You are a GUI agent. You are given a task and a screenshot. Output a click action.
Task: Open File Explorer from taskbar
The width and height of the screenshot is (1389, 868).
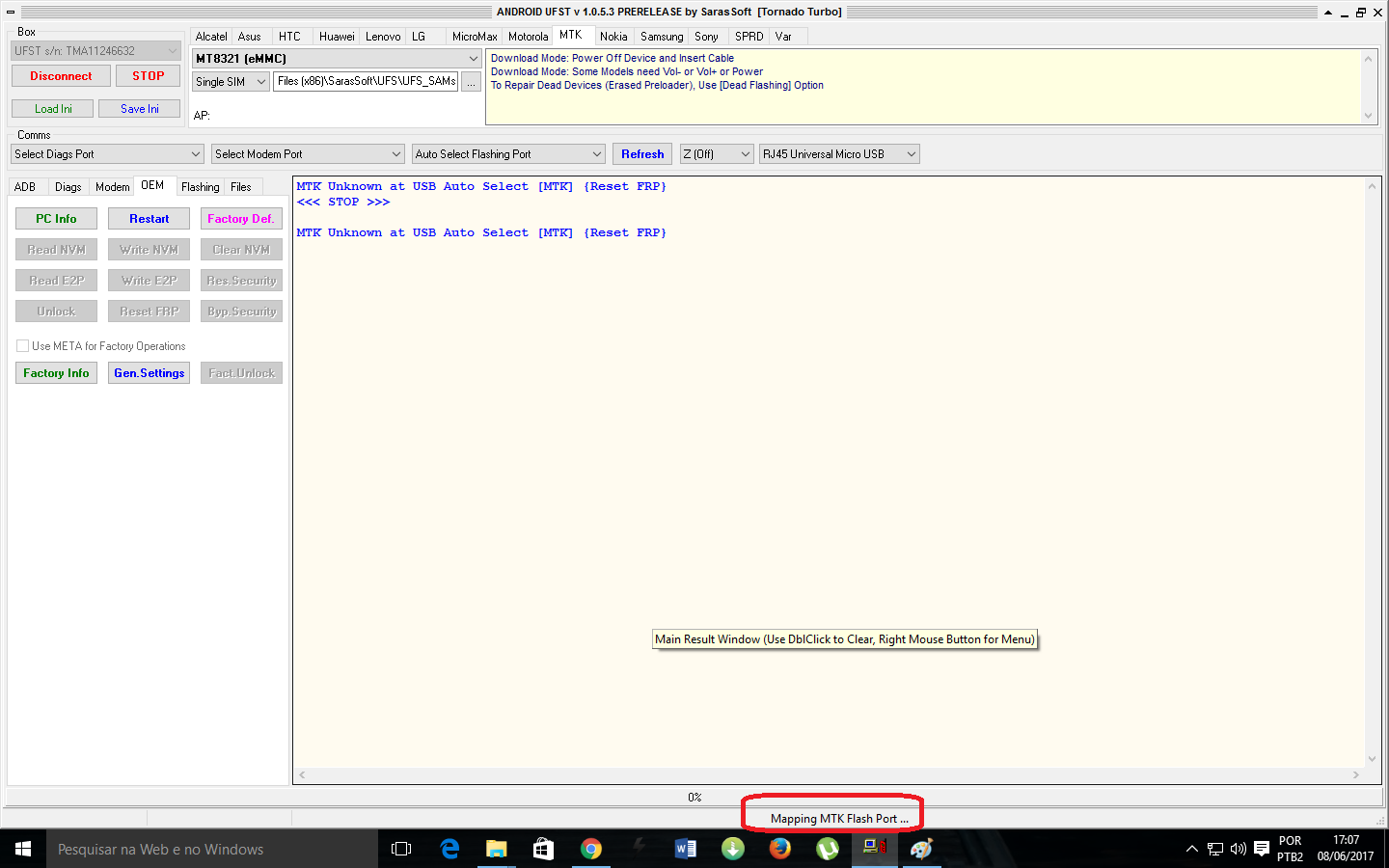pyautogui.click(x=496, y=849)
